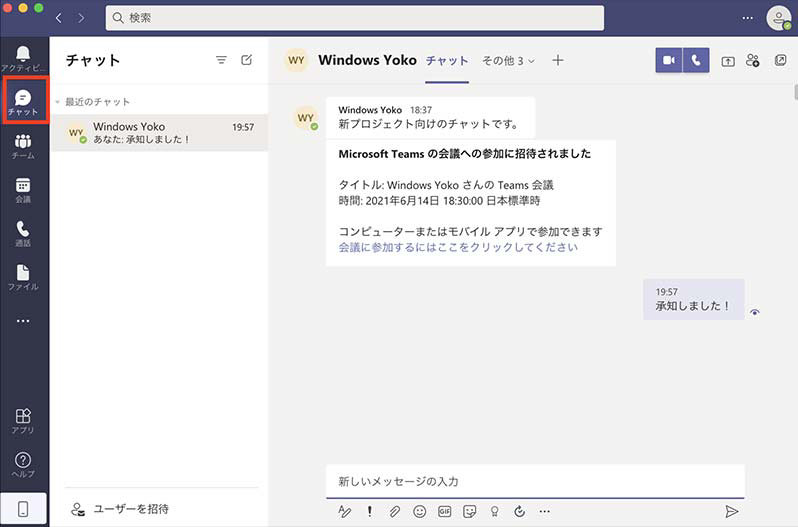Viewport: 798px width, 527px height.
Task: Expand the その他 3 tabs dropdown
Action: (x=508, y=61)
